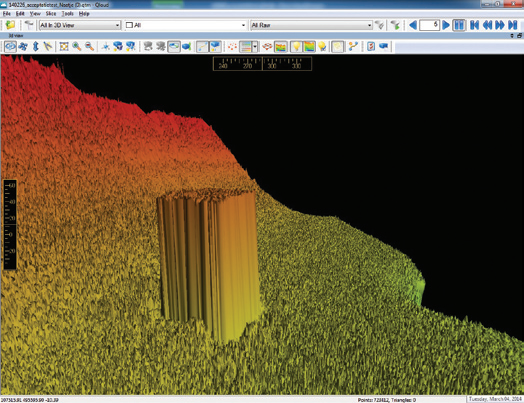
Task: Select the zoom out magnifier icon
Action: point(89,46)
